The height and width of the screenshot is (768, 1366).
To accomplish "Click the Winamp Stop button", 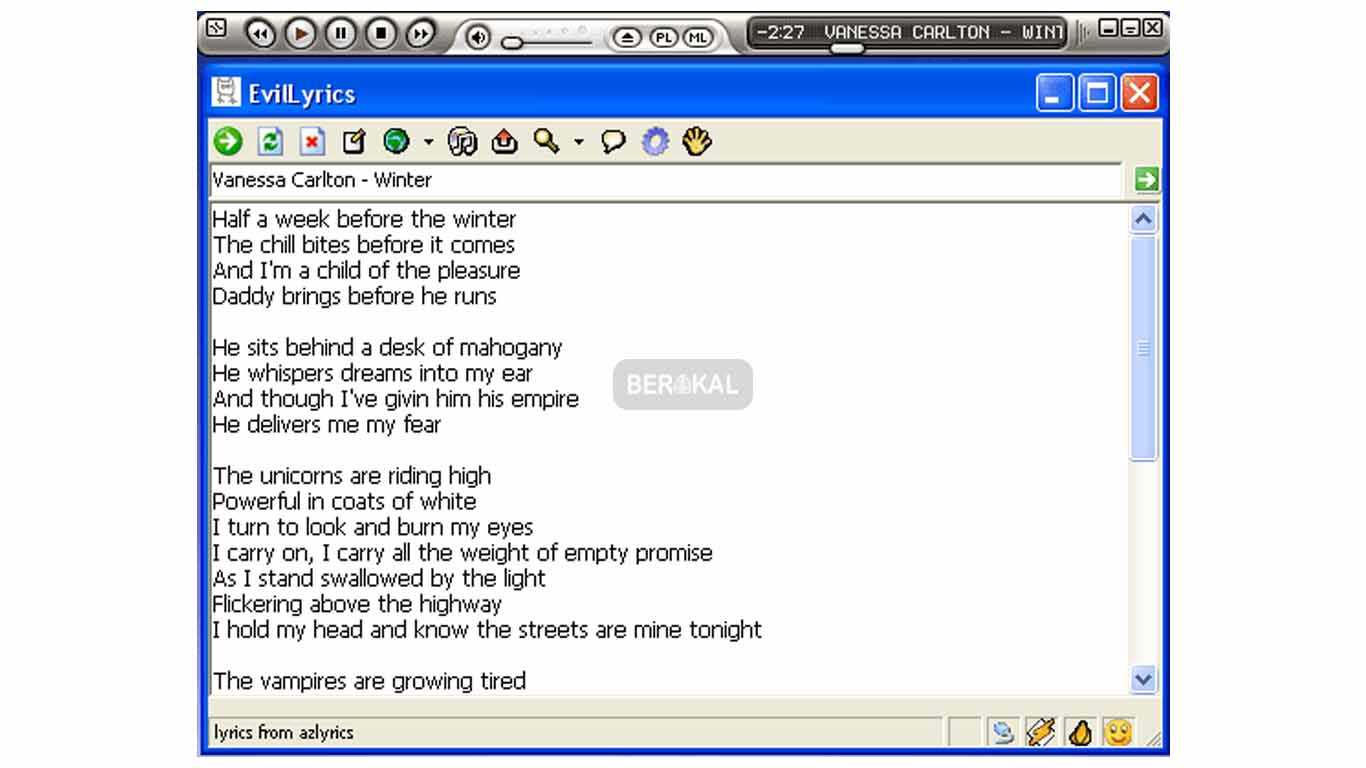I will click(x=380, y=34).
